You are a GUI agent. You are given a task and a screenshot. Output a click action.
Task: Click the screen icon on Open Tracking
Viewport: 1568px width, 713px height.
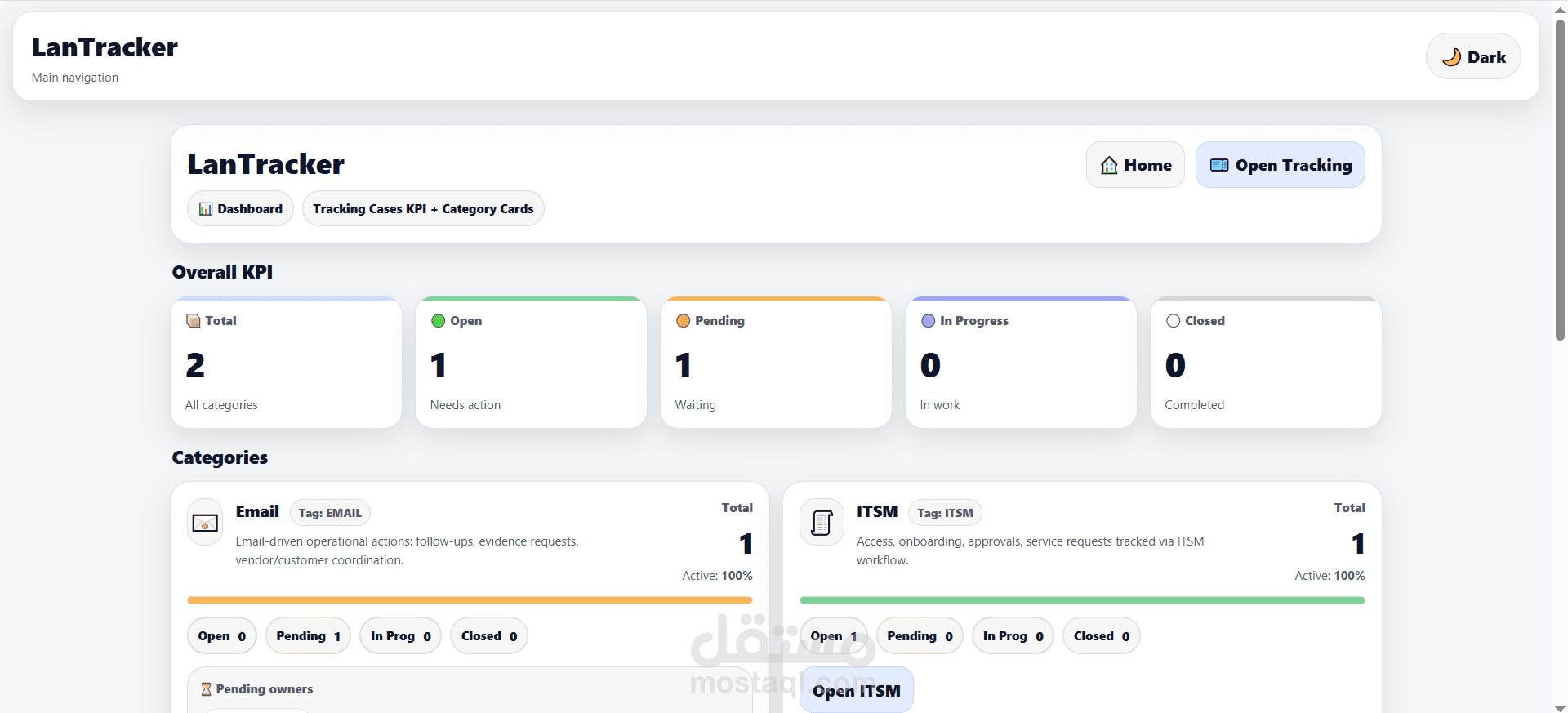1219,165
